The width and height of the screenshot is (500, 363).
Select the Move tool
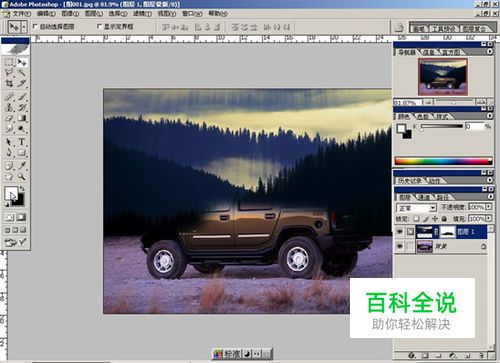click(x=22, y=62)
